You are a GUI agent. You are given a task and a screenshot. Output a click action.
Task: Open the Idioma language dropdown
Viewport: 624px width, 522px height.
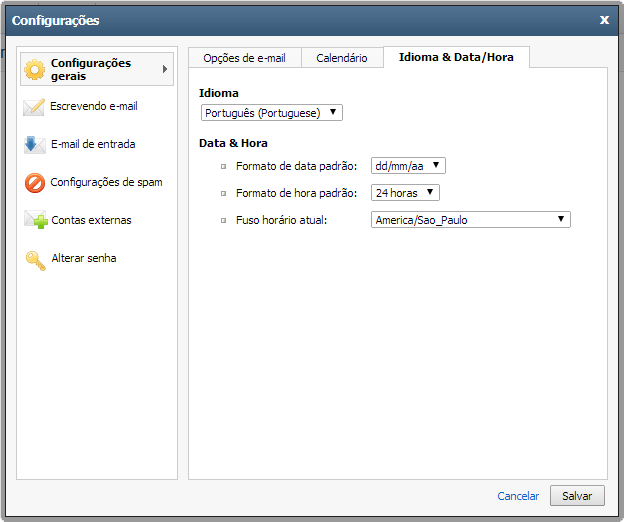click(272, 113)
